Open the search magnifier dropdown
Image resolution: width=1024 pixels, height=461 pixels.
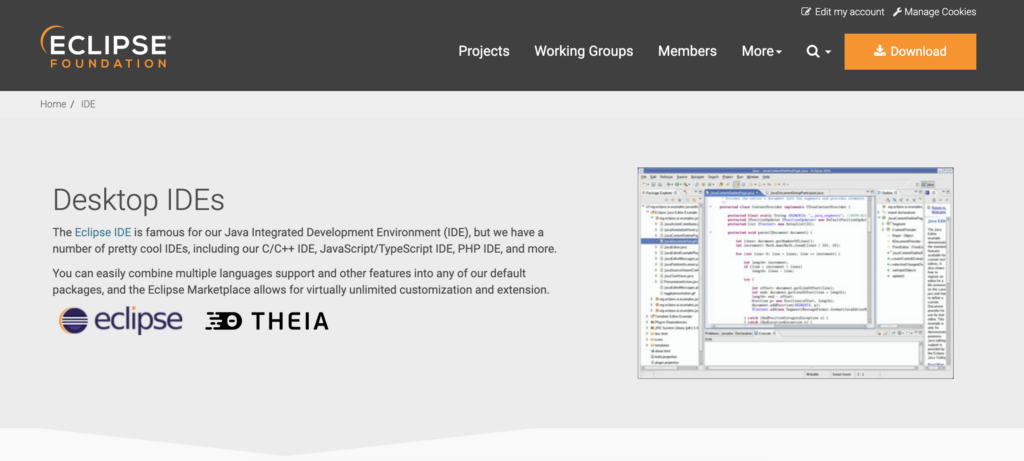click(x=818, y=52)
